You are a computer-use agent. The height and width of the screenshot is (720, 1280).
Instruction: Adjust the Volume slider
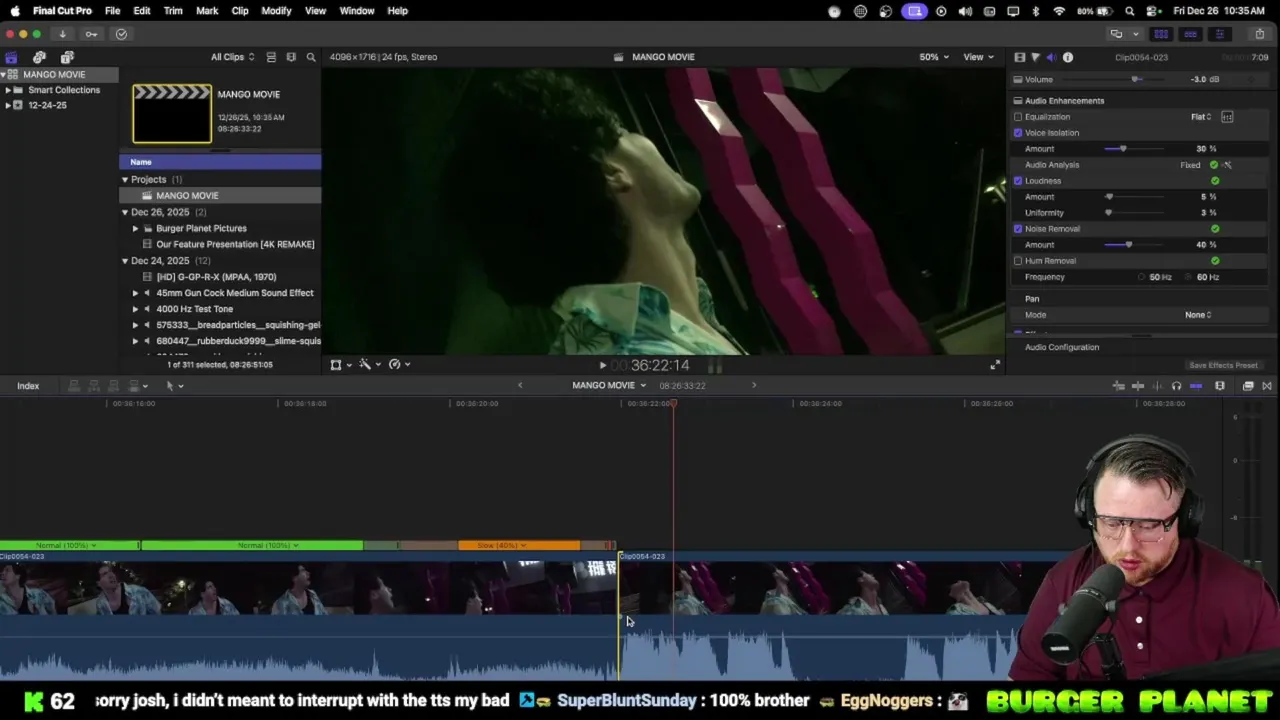pos(1137,79)
